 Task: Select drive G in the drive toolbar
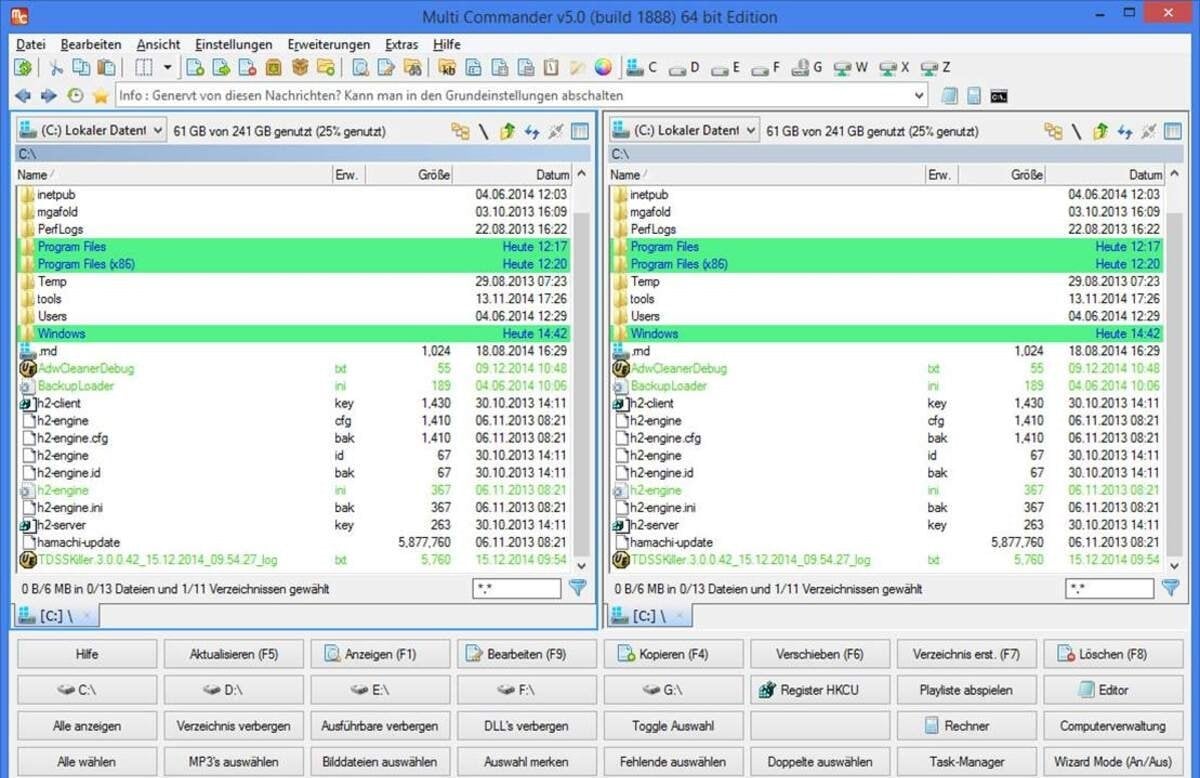[806, 68]
